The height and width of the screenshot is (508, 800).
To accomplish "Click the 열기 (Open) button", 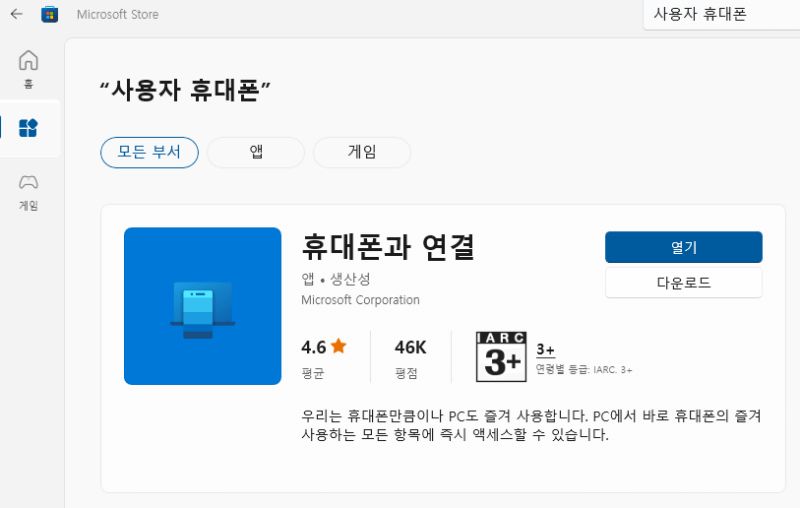I will 684,247.
